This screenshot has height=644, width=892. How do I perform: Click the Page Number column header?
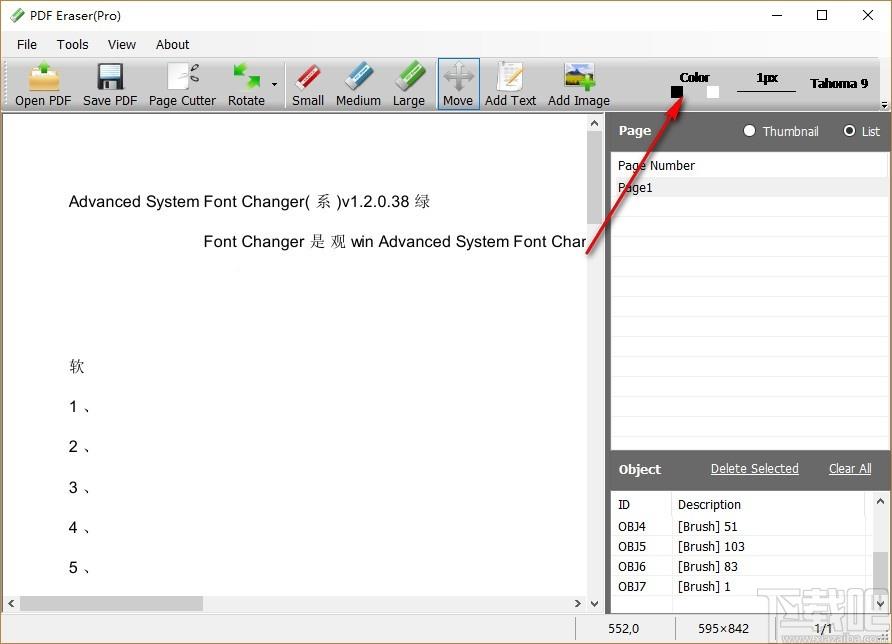tap(656, 166)
